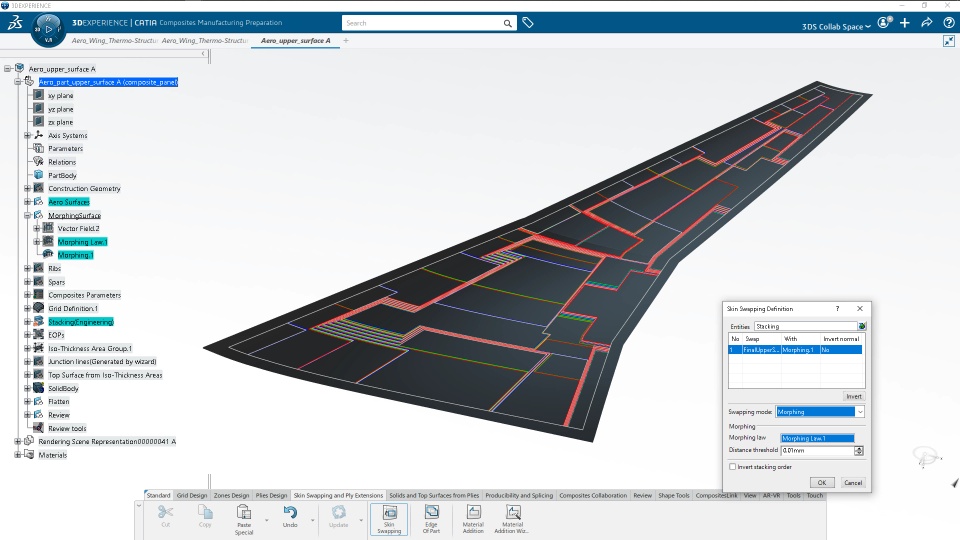Open Solids and Top Surfaces from Plies tab
The width and height of the screenshot is (960, 540).
434,495
